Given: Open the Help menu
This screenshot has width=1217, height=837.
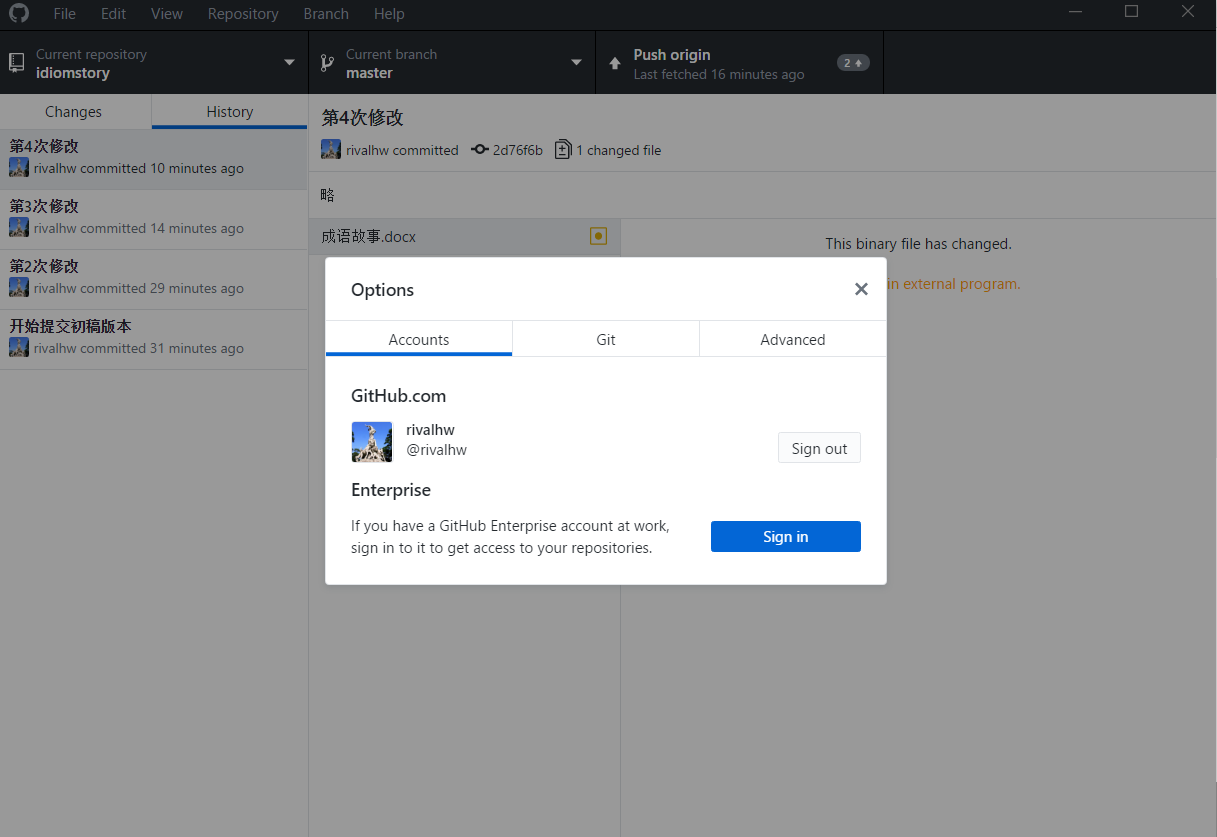Looking at the screenshot, I should [389, 14].
